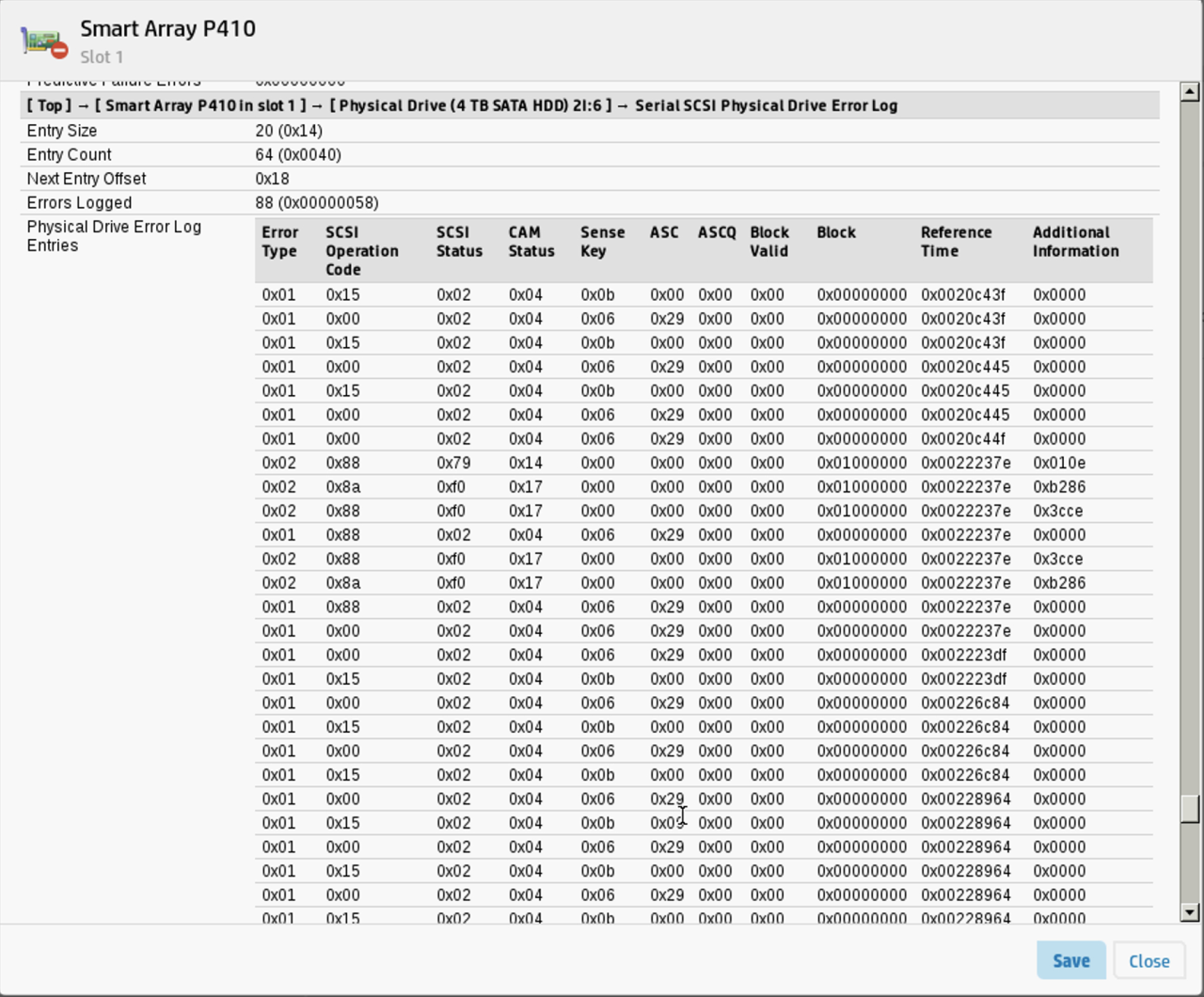Select the 0x010e additional information value

1058,463
